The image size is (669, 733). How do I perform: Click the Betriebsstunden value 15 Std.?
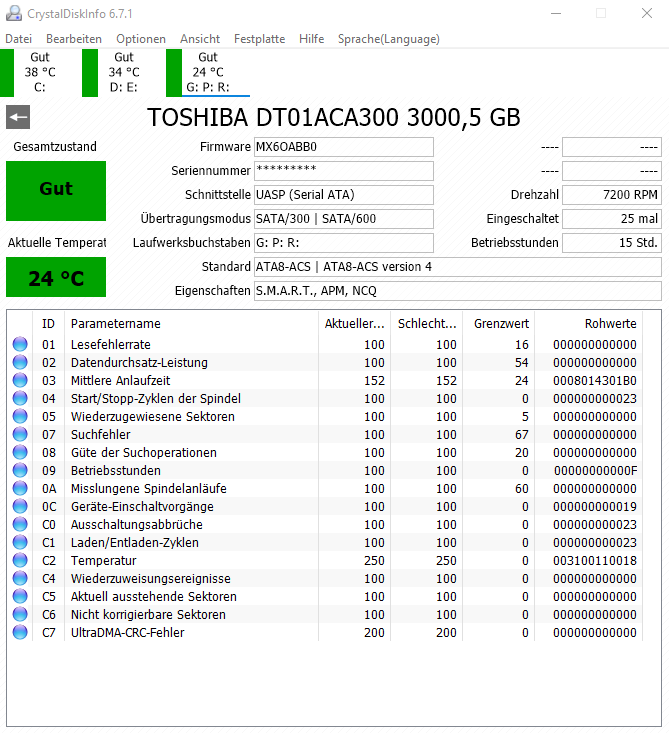[x=612, y=243]
